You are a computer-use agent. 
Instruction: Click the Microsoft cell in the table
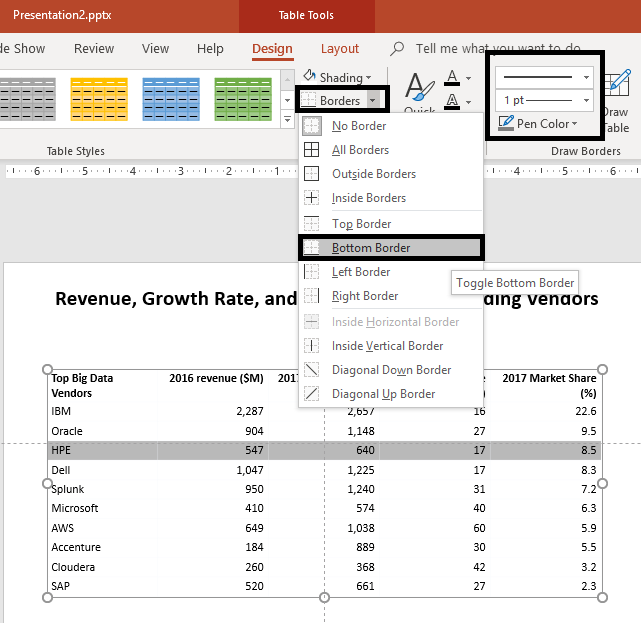(103, 508)
